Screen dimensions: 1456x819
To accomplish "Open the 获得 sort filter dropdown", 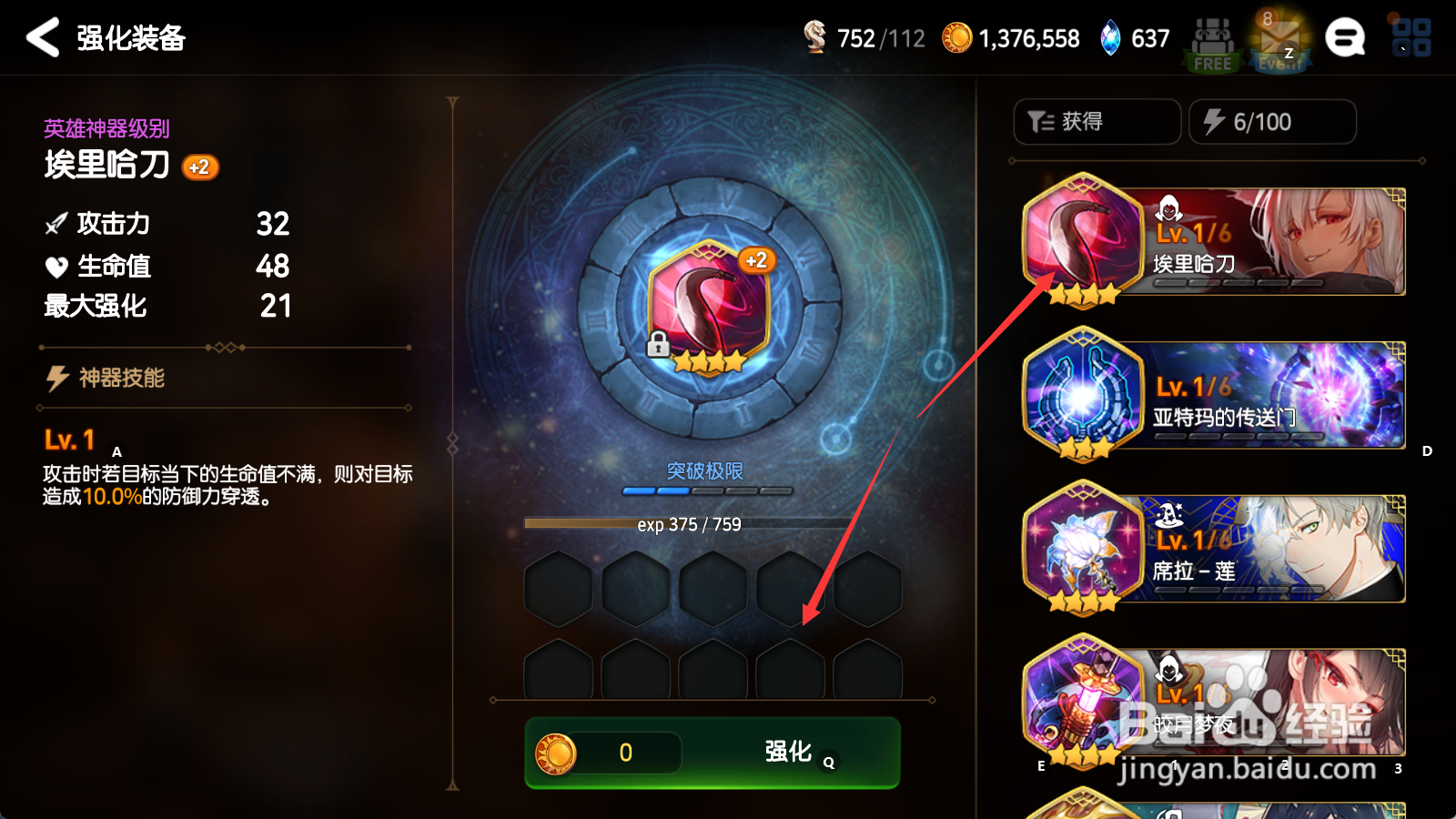I will tap(1097, 122).
